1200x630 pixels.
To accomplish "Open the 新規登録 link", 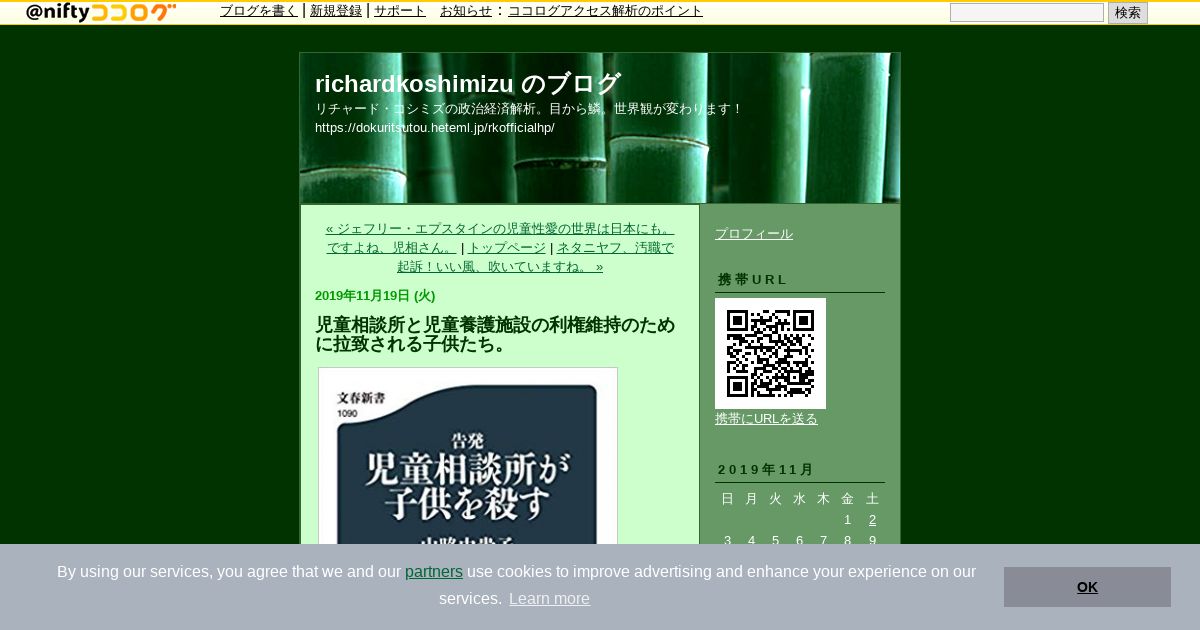I will point(336,11).
